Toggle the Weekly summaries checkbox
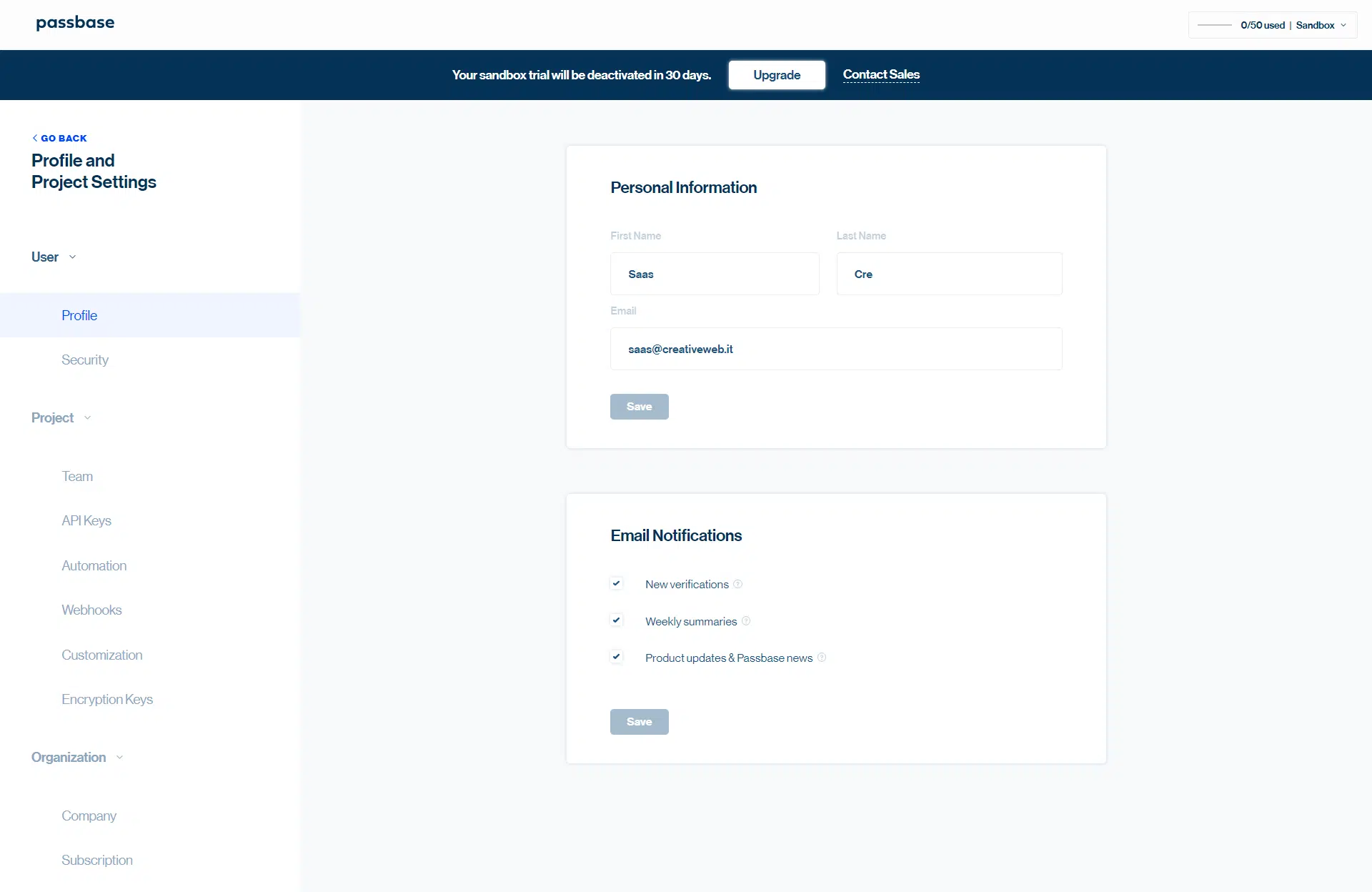This screenshot has width=1372, height=892. tap(617, 620)
